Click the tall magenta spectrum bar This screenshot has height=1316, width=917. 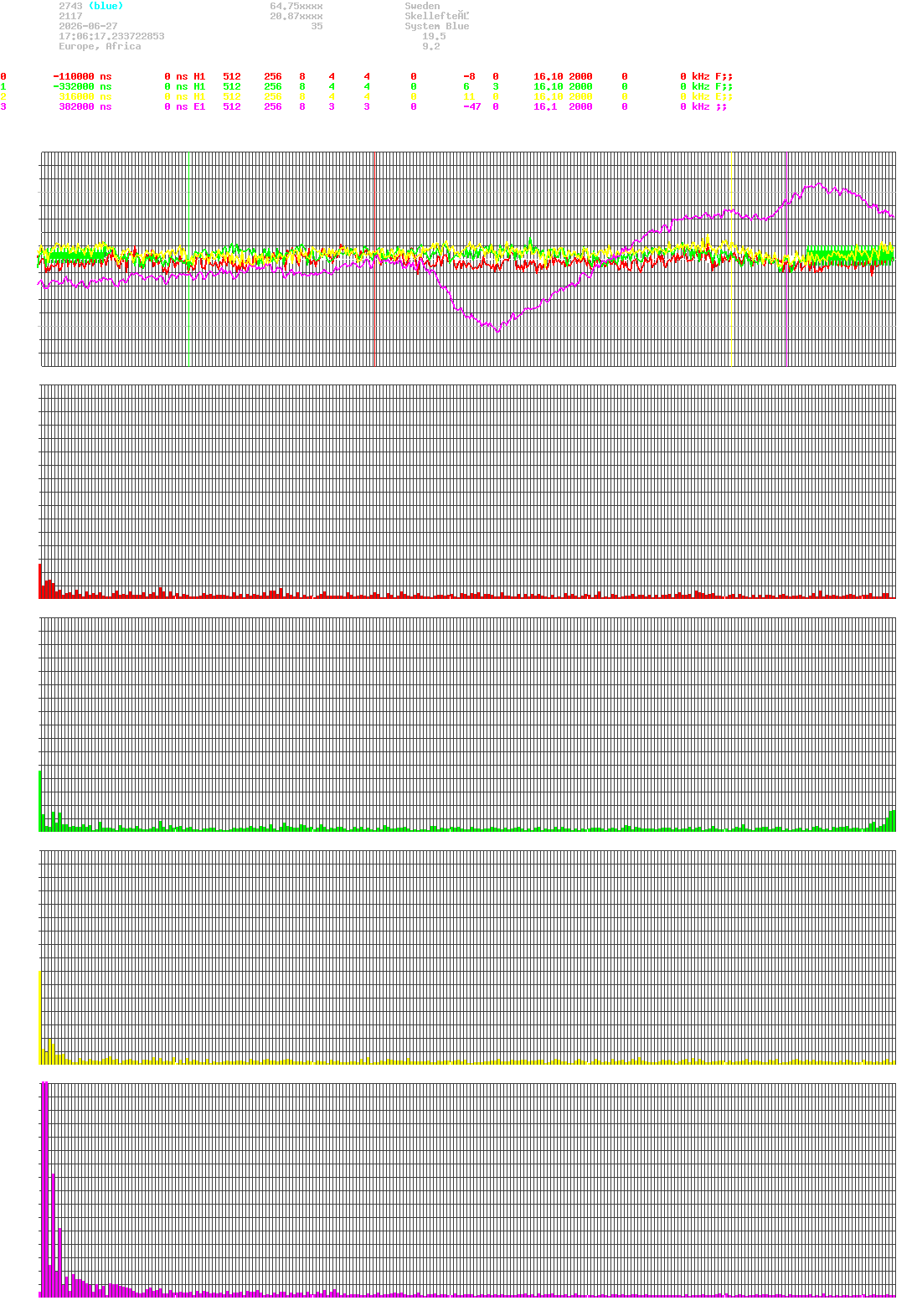[x=44, y=1190]
